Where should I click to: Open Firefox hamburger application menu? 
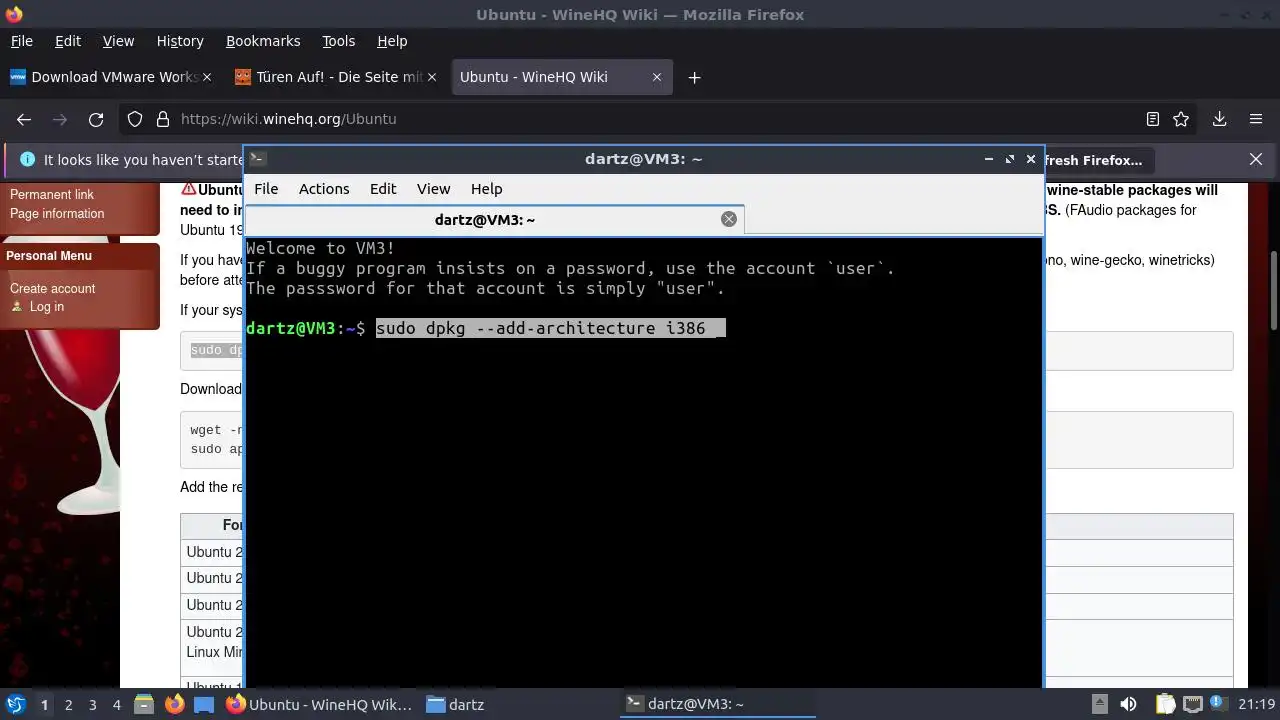click(x=1256, y=119)
